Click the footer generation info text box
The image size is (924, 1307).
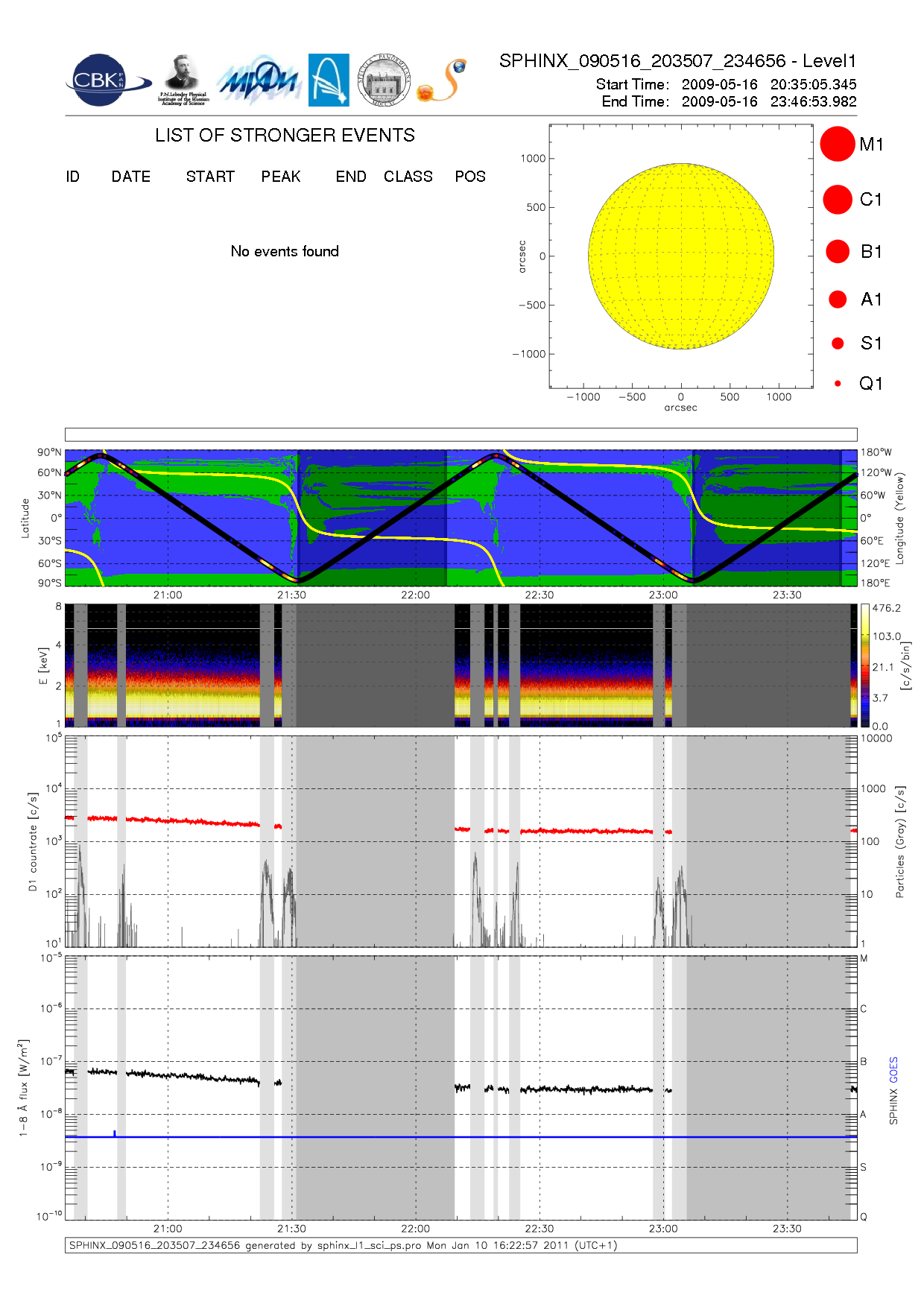click(x=461, y=1245)
